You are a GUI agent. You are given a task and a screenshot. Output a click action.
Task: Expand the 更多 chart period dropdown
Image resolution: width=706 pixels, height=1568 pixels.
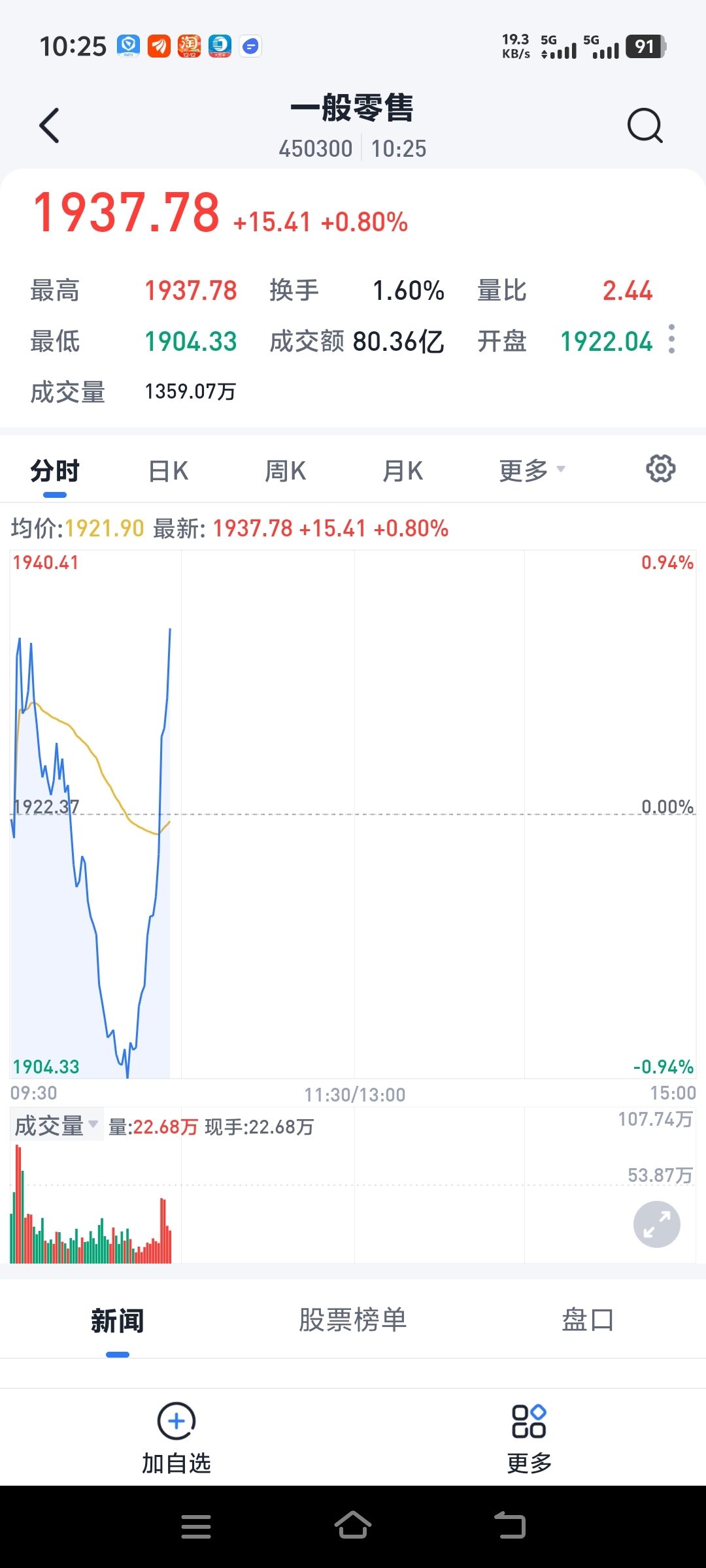[532, 470]
